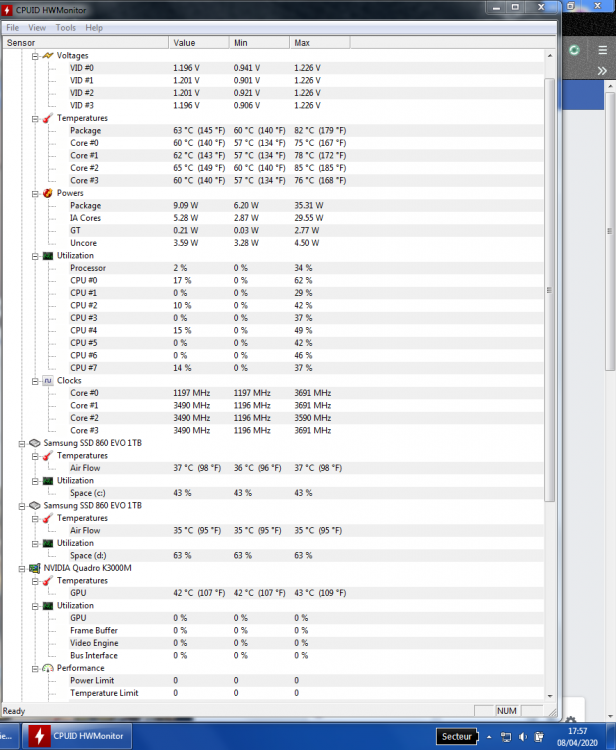Image resolution: width=616 pixels, height=750 pixels.
Task: Click the Utilization icon under NVIDIA Quadro
Action: pos(48,606)
